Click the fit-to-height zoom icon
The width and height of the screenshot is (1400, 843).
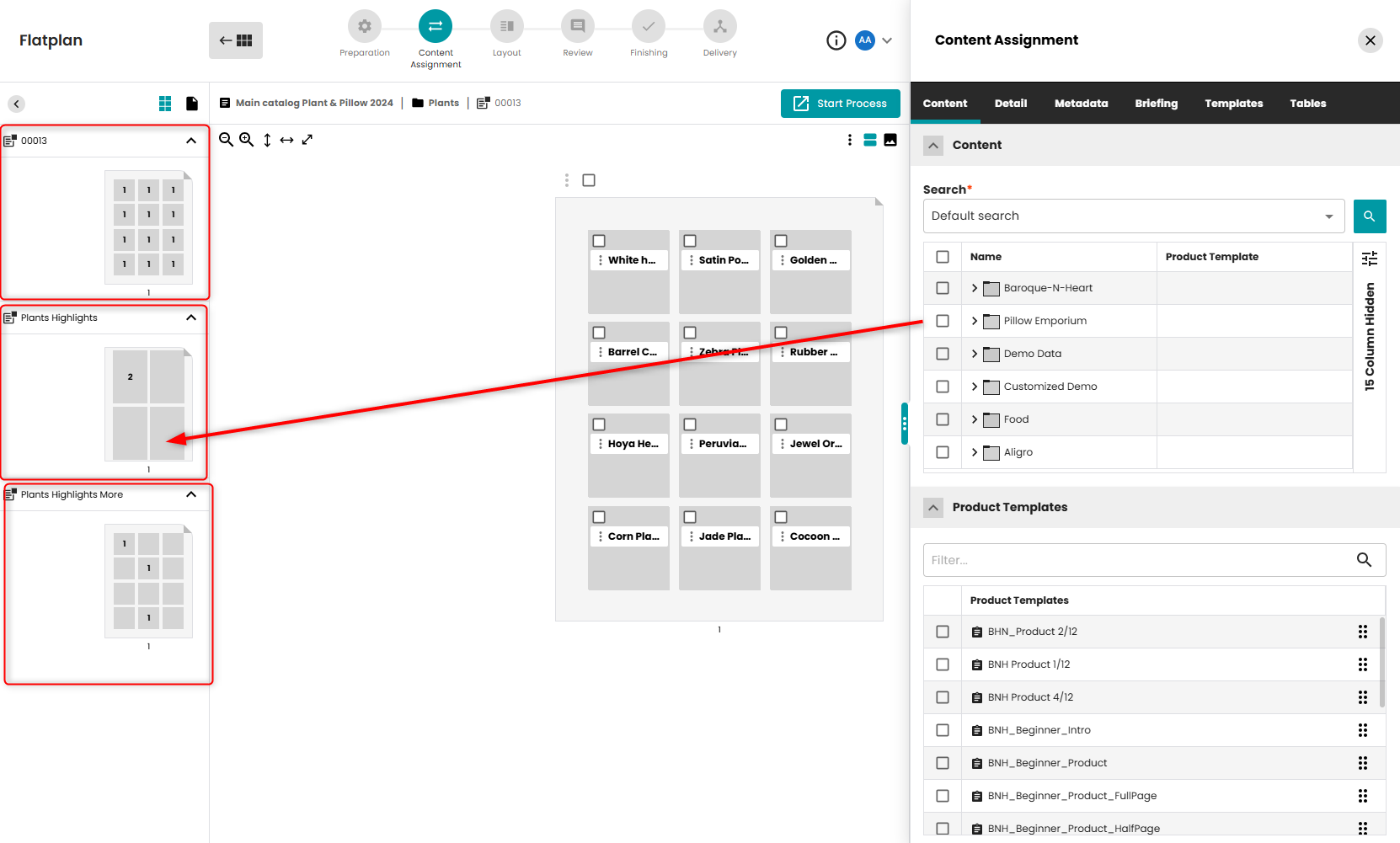click(268, 140)
